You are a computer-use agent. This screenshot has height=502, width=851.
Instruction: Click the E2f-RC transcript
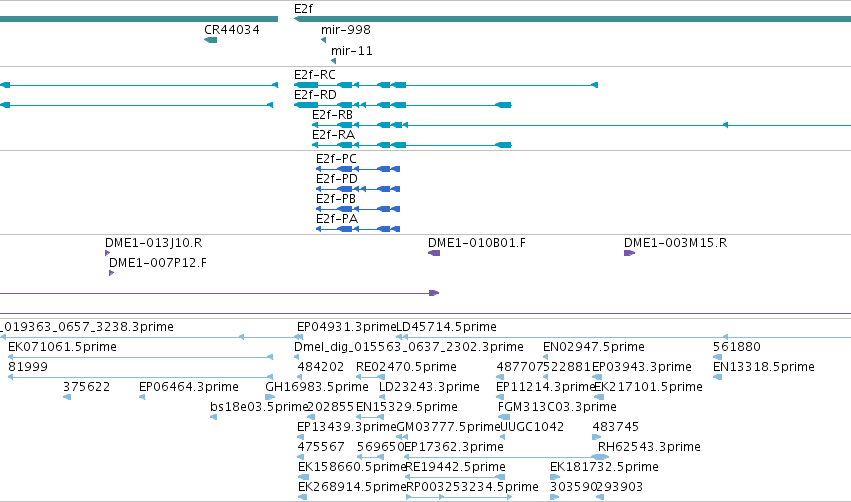pos(446,85)
